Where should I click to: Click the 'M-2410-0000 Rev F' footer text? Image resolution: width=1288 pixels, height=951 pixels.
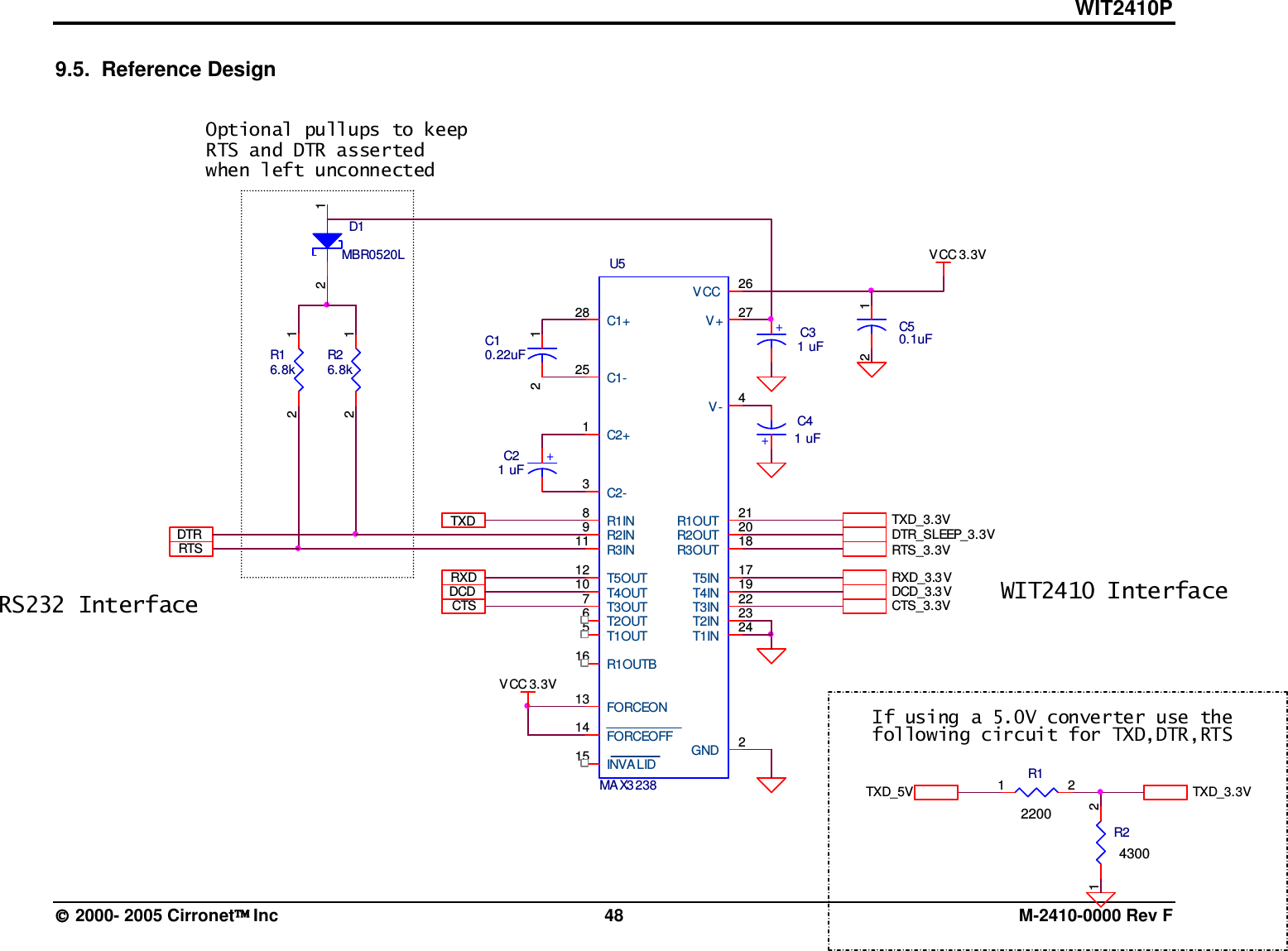click(x=1095, y=915)
